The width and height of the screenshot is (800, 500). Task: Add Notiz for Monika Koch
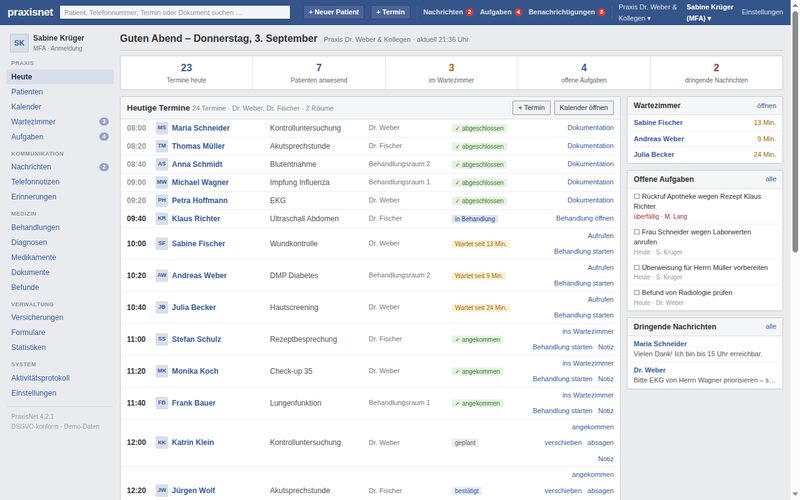coord(606,379)
